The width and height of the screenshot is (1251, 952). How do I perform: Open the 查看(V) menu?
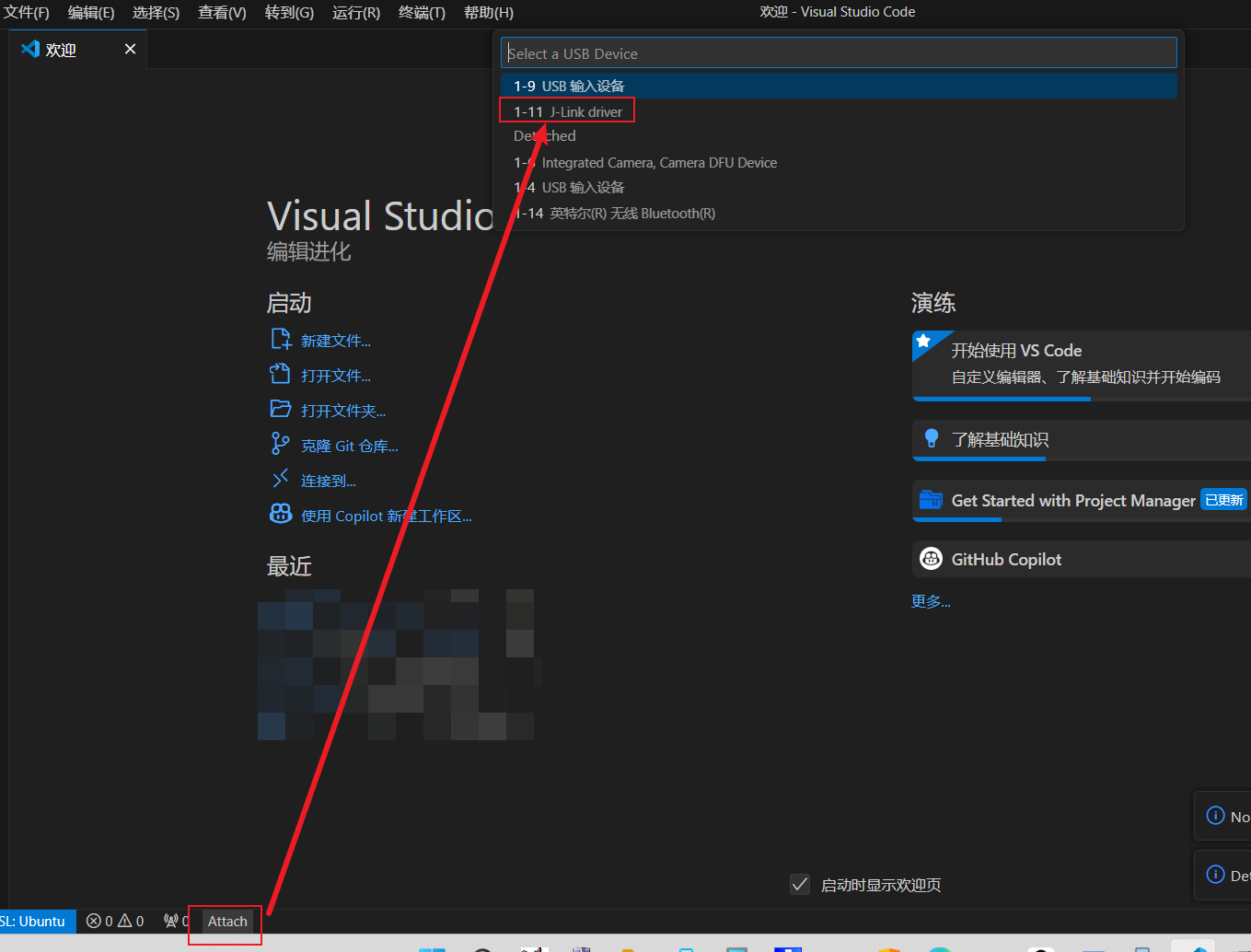(x=222, y=12)
